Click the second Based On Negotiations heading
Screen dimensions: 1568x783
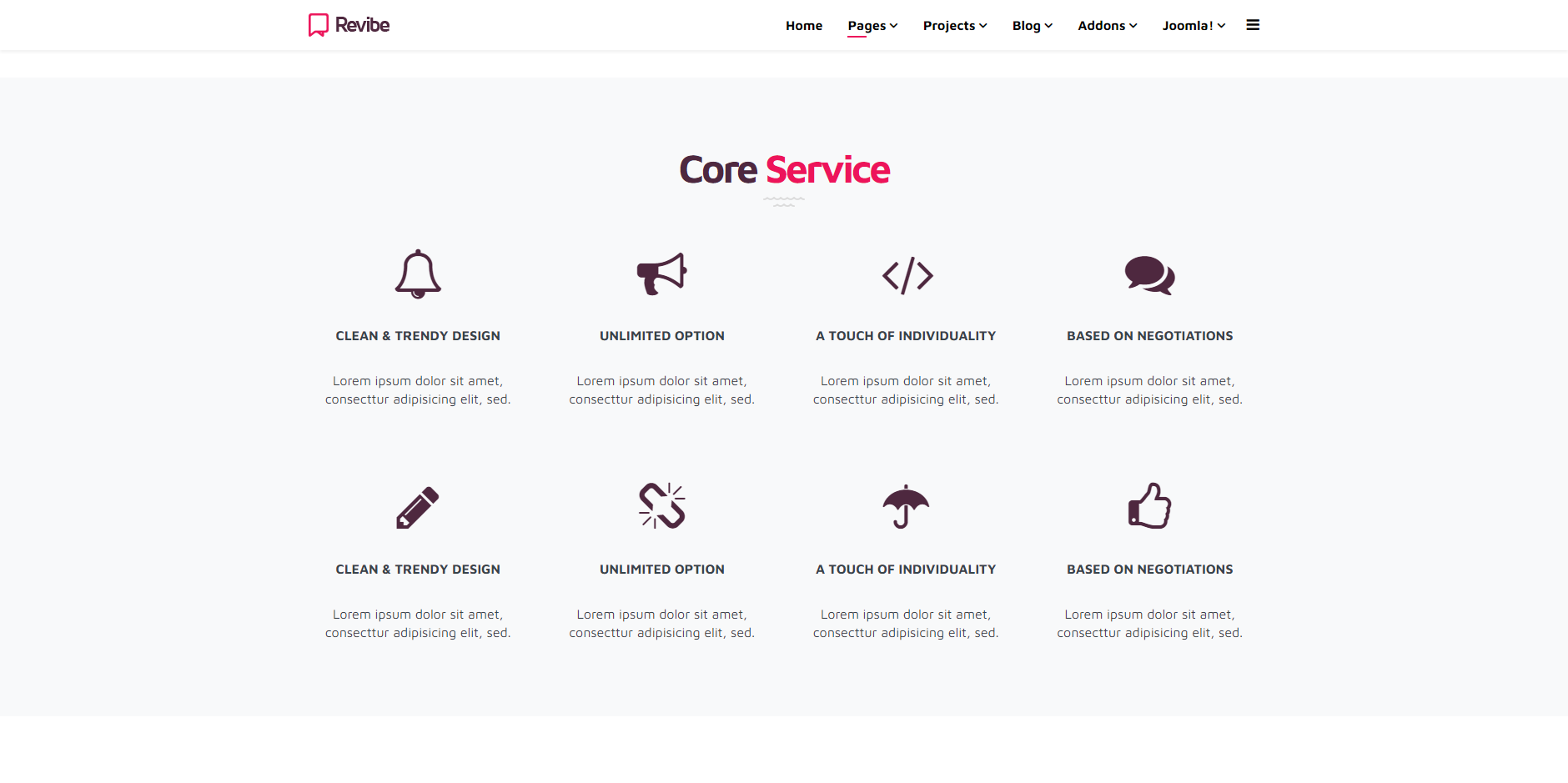1149,570
